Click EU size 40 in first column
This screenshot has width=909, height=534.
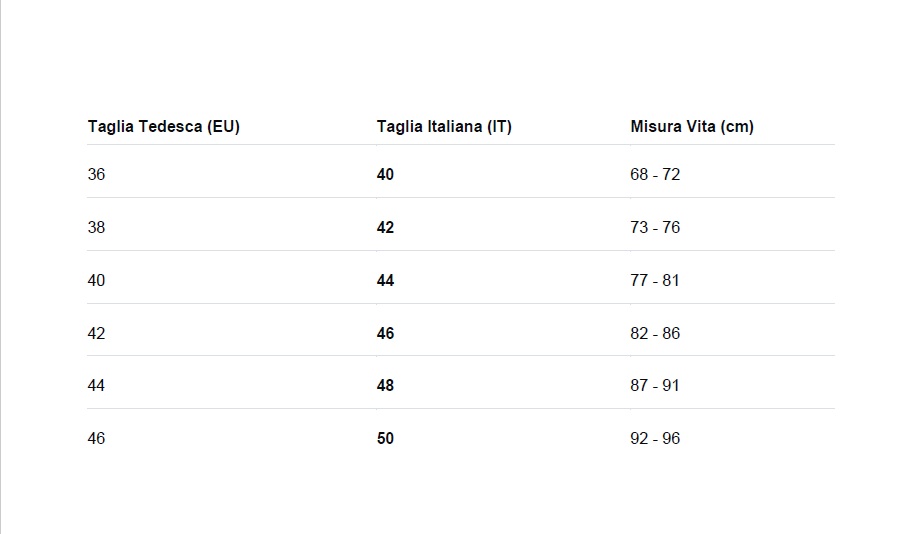(96, 280)
